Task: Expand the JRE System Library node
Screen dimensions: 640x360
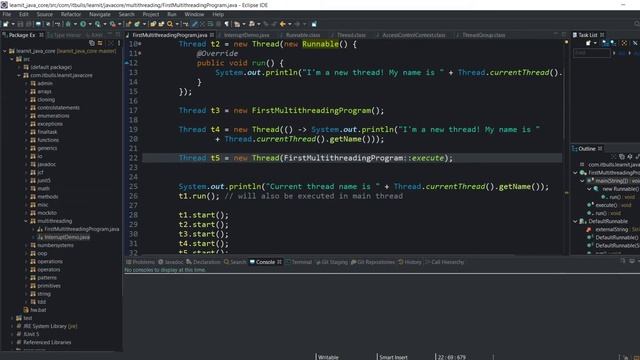Action: tap(12, 326)
